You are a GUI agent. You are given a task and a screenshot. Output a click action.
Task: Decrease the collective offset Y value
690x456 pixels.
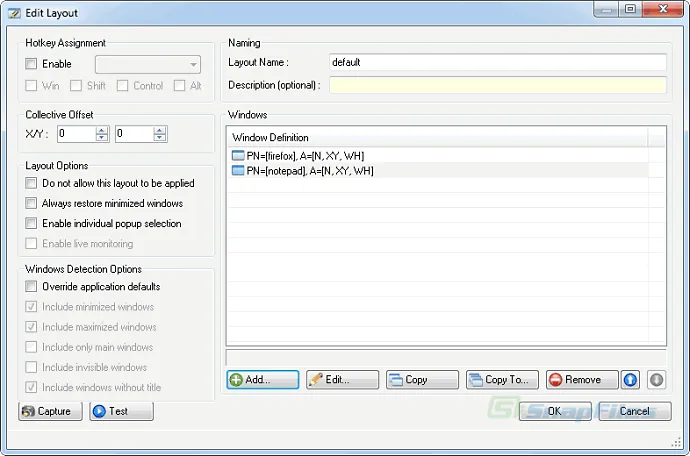160,137
